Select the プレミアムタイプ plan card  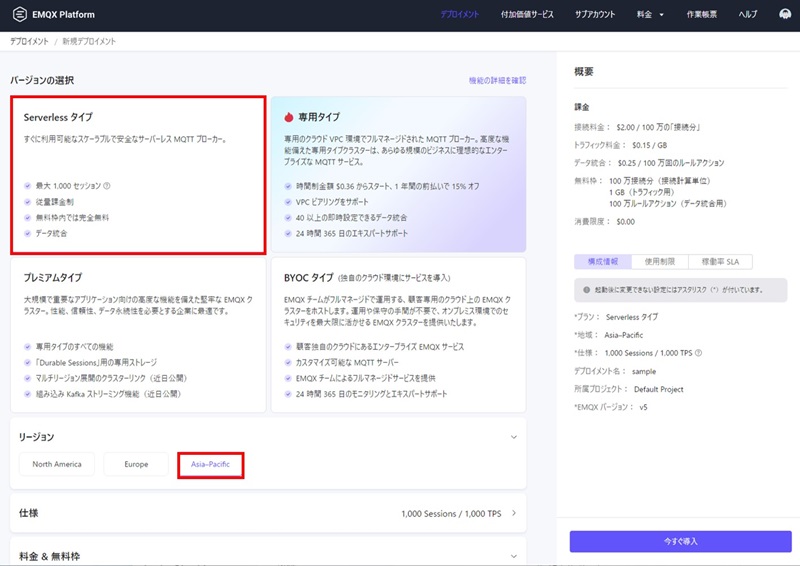coord(138,335)
